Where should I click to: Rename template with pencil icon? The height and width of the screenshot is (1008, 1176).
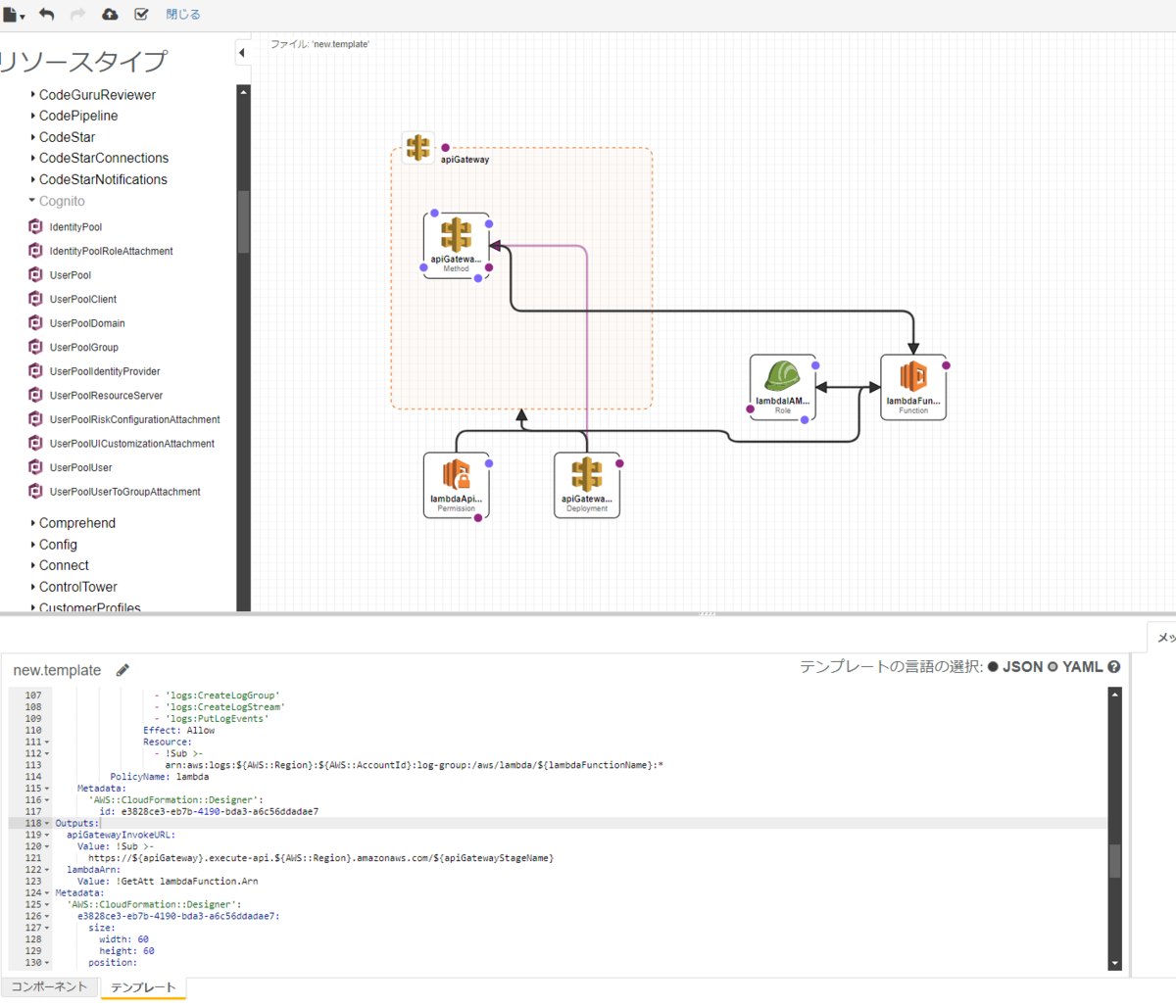click(122, 670)
